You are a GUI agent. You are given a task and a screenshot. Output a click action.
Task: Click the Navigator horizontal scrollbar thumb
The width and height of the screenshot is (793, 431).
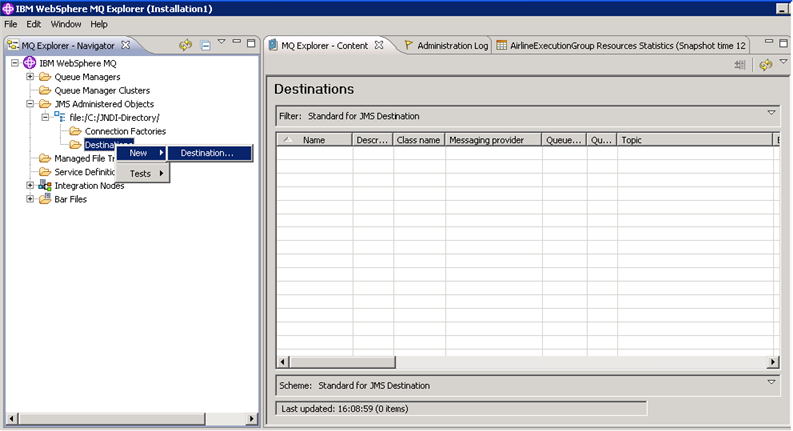pos(111,419)
